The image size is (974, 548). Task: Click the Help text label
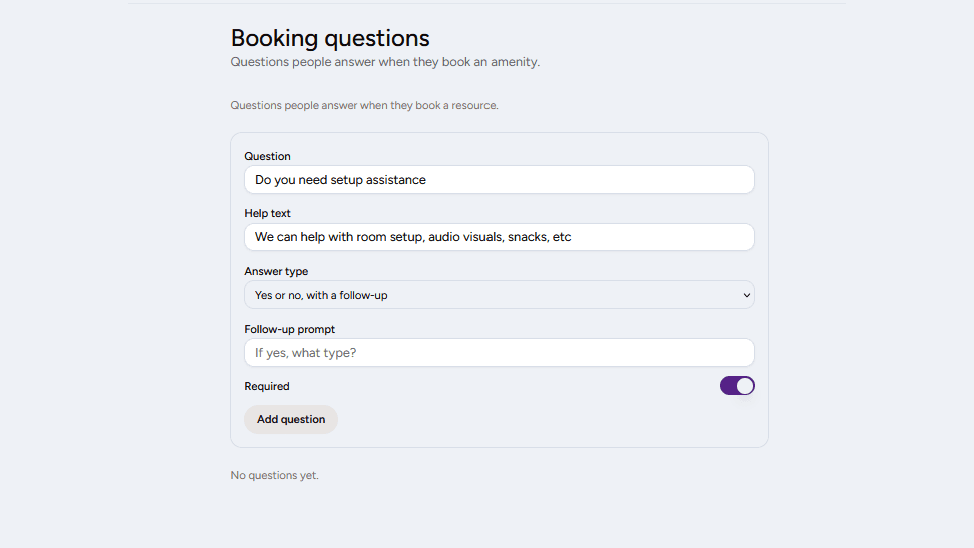click(x=267, y=213)
